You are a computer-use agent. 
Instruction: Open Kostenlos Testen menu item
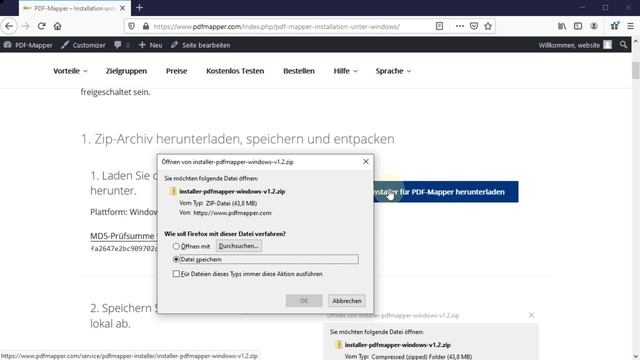tap(235, 71)
